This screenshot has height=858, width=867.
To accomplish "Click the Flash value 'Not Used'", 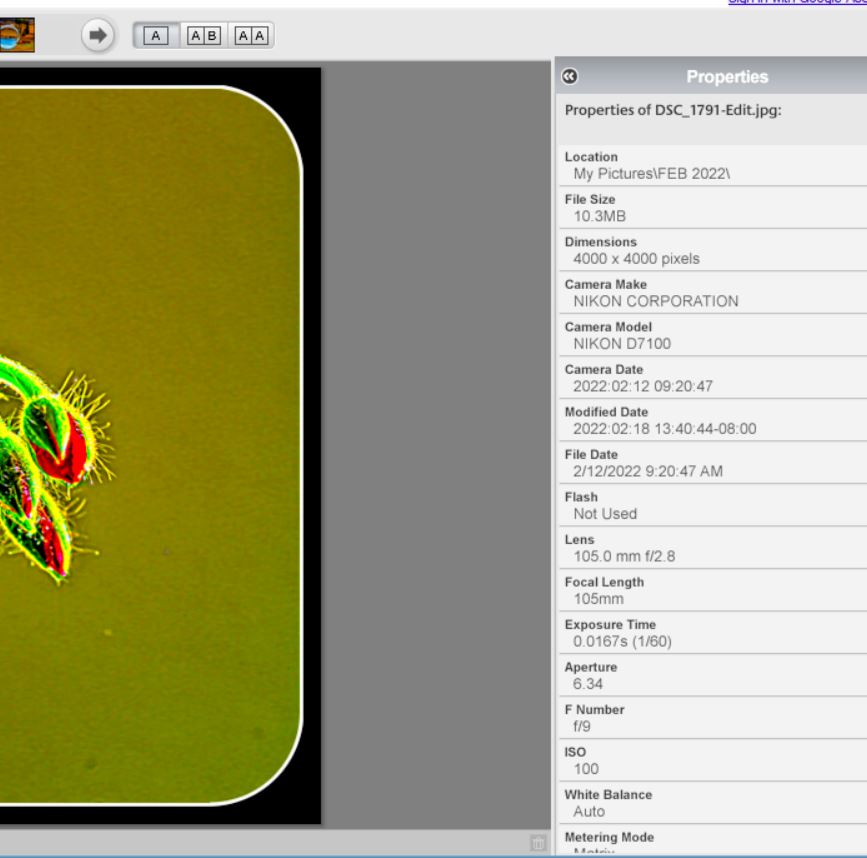I will coord(605,514).
